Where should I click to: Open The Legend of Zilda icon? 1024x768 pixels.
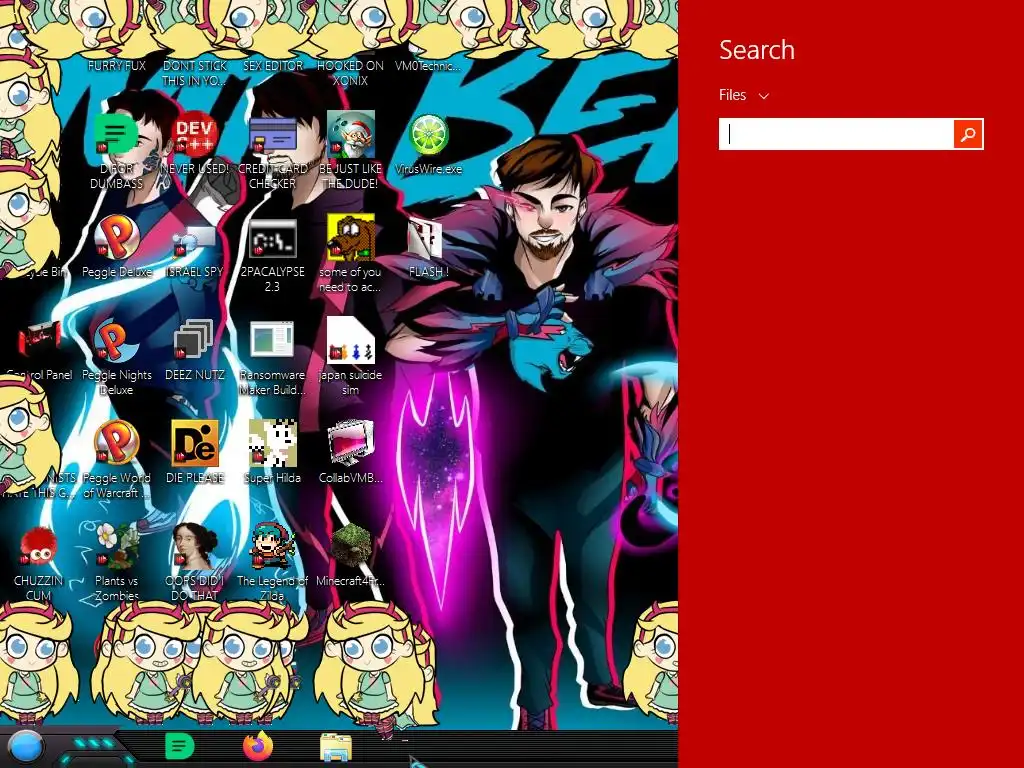272,545
